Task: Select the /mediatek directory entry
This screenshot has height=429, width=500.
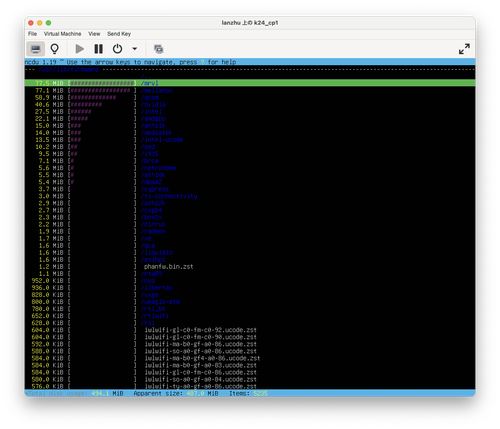Action: coord(156,133)
